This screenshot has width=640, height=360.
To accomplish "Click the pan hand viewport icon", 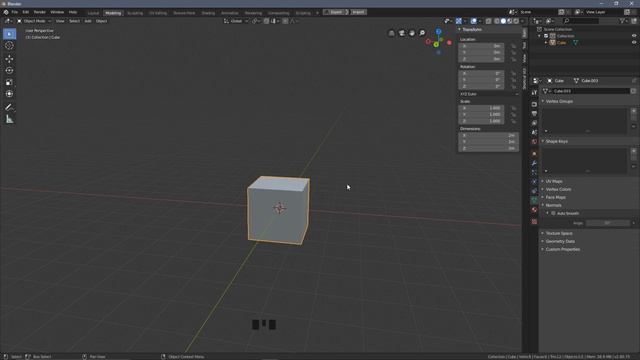I will (412, 33).
